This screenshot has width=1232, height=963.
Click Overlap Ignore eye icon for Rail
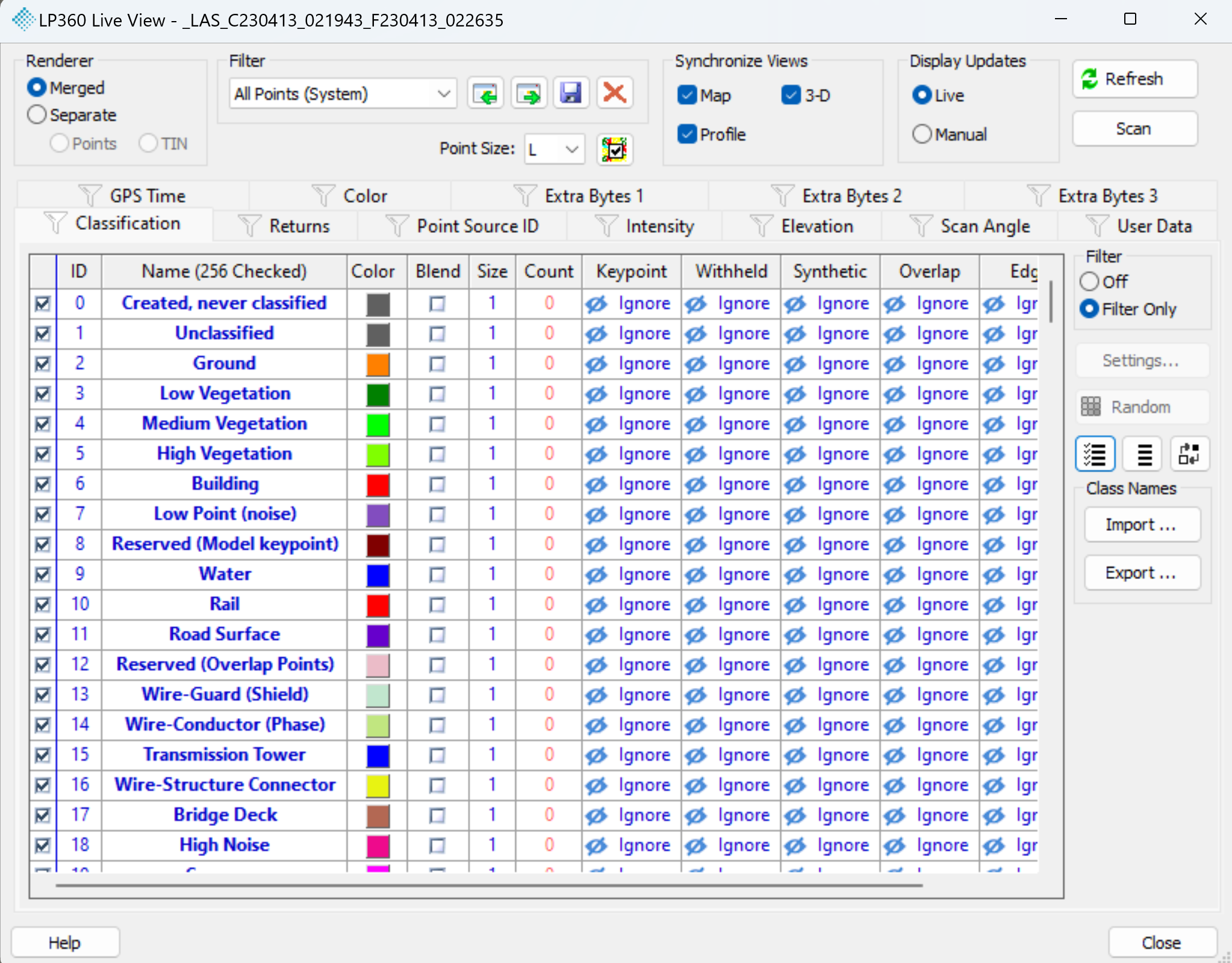pyautogui.click(x=895, y=605)
